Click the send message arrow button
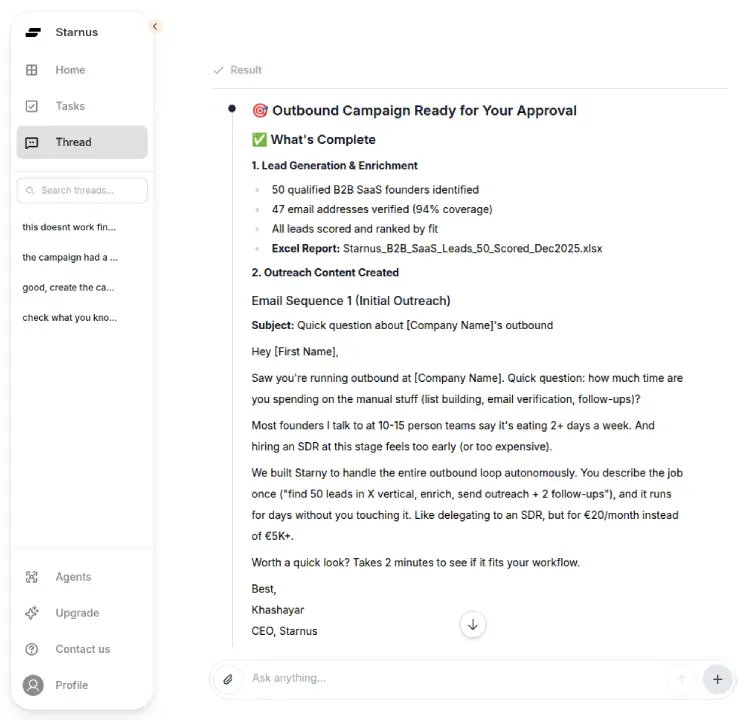Screen dimensions: 741x720 click(x=682, y=679)
